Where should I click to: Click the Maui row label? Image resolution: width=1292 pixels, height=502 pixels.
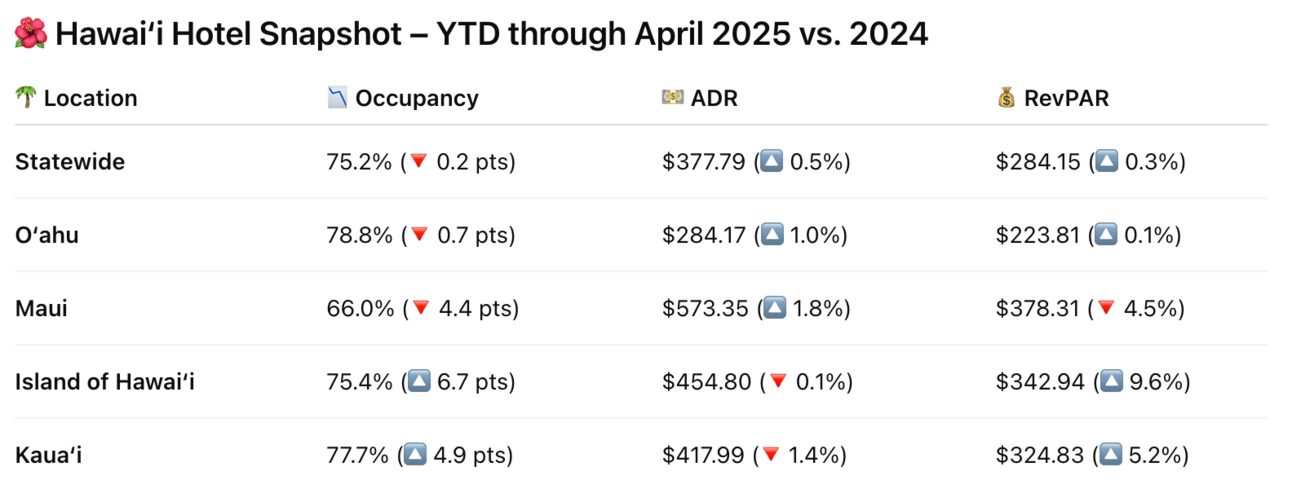click(x=41, y=309)
